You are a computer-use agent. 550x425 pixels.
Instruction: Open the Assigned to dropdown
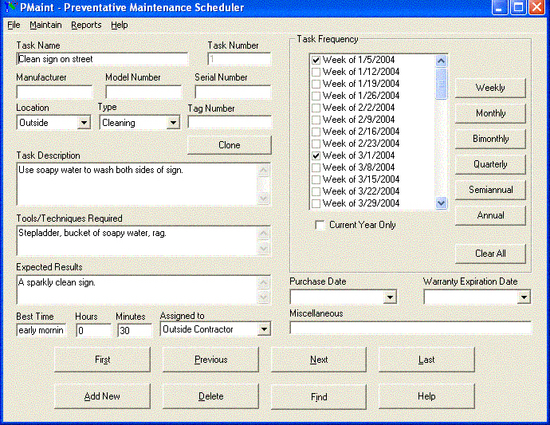pyautogui.click(x=264, y=329)
